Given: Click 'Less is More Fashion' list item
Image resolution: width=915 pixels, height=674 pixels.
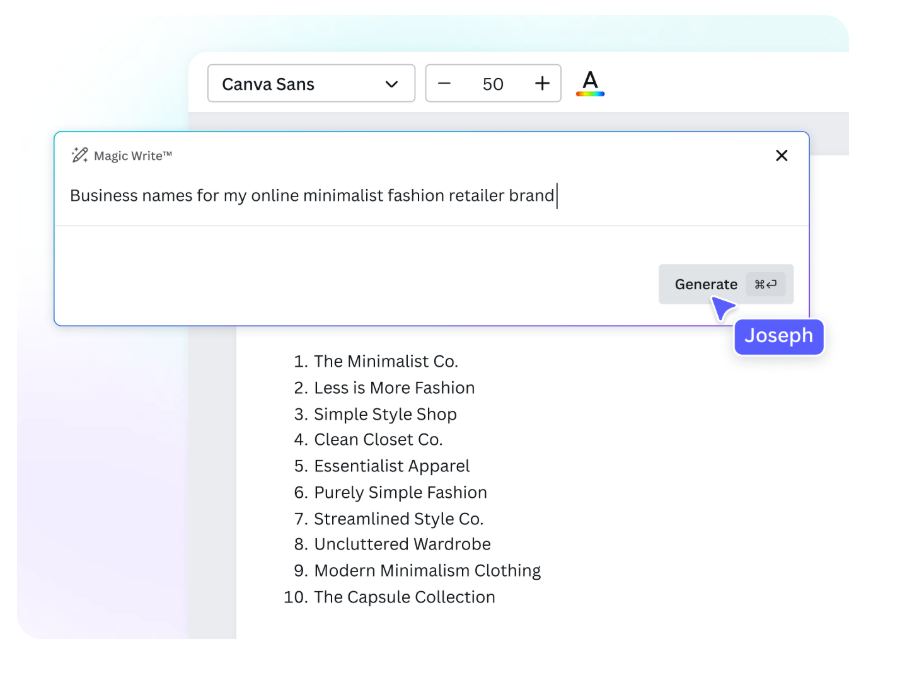Looking at the screenshot, I should [394, 387].
